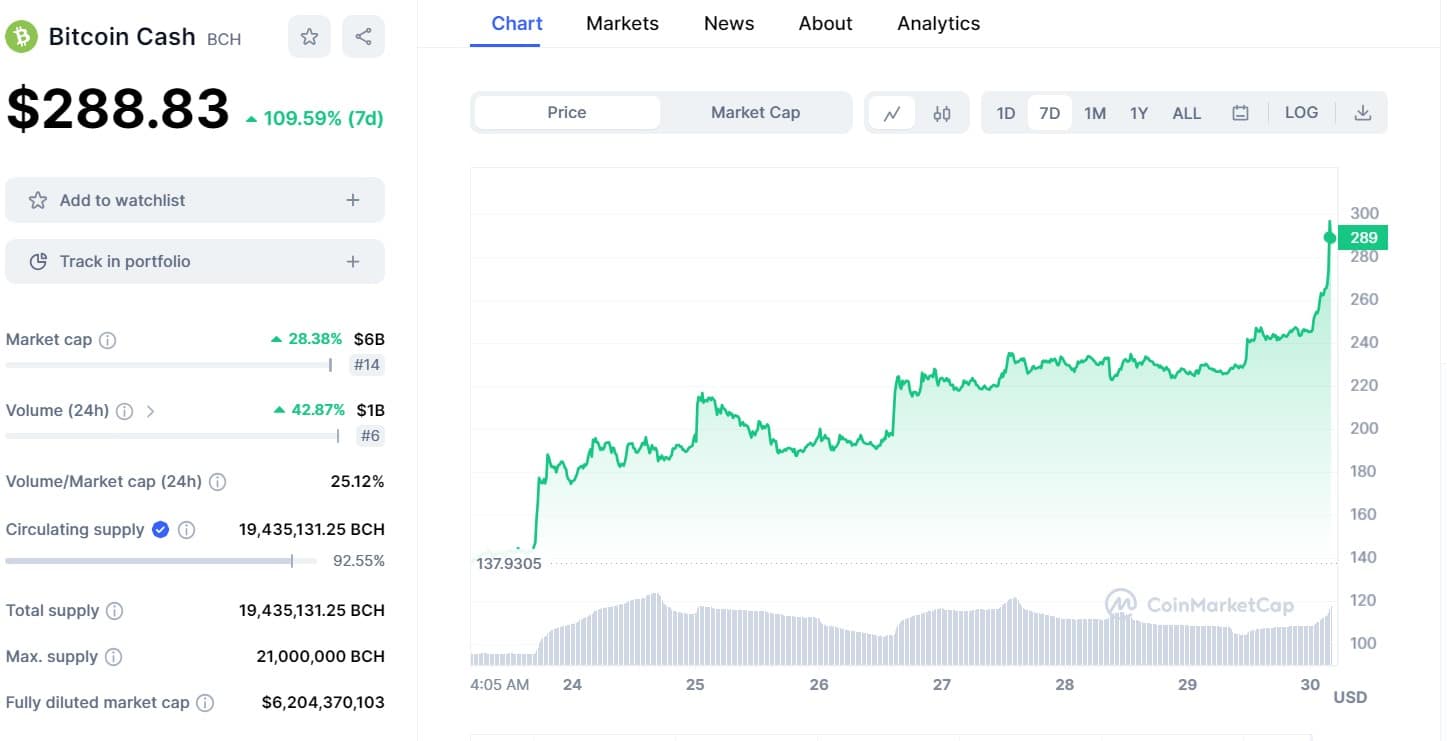Open the About tab
1447x741 pixels.
pos(826,24)
